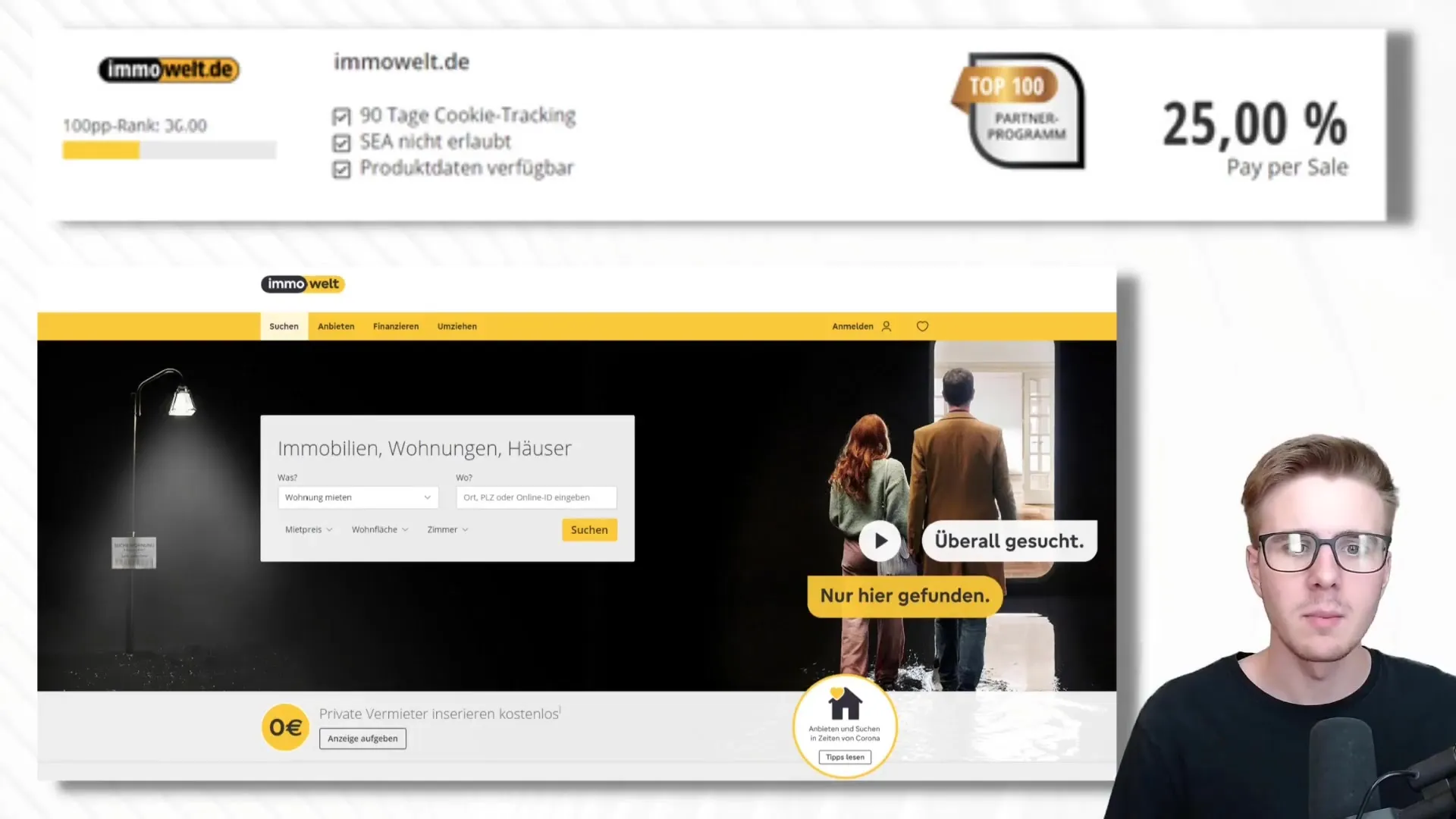This screenshot has height=819, width=1456.
Task: Click the Tipps lesen button
Action: (845, 757)
